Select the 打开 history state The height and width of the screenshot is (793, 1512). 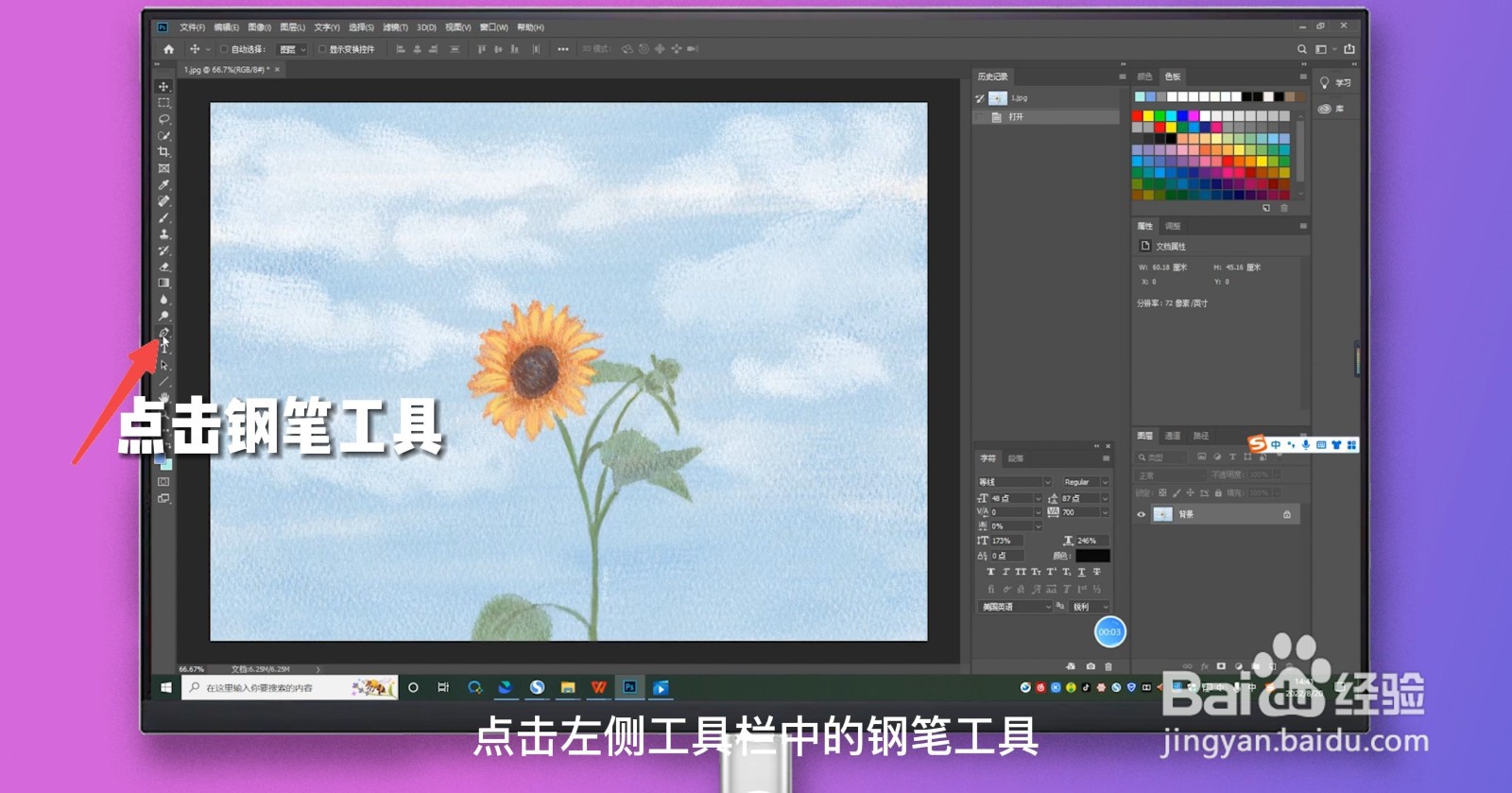coord(1045,117)
